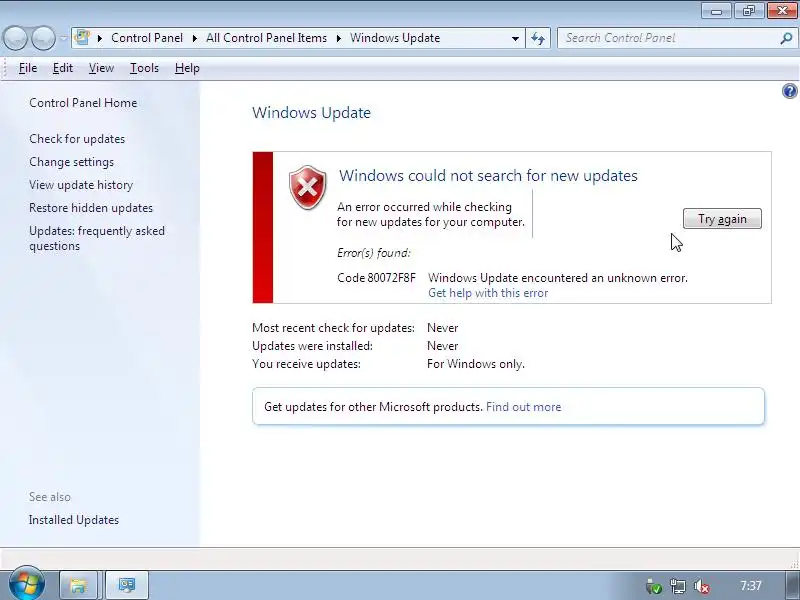Click the Action Center tray icon
Viewport: 800px width, 600px height.
pyautogui.click(x=654, y=586)
